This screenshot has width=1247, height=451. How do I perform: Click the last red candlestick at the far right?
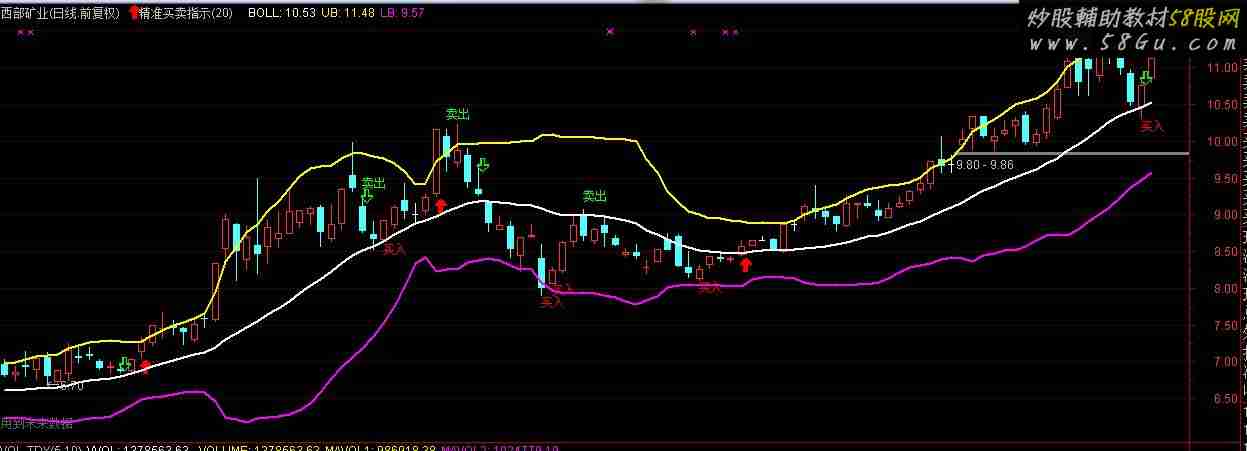[1152, 68]
